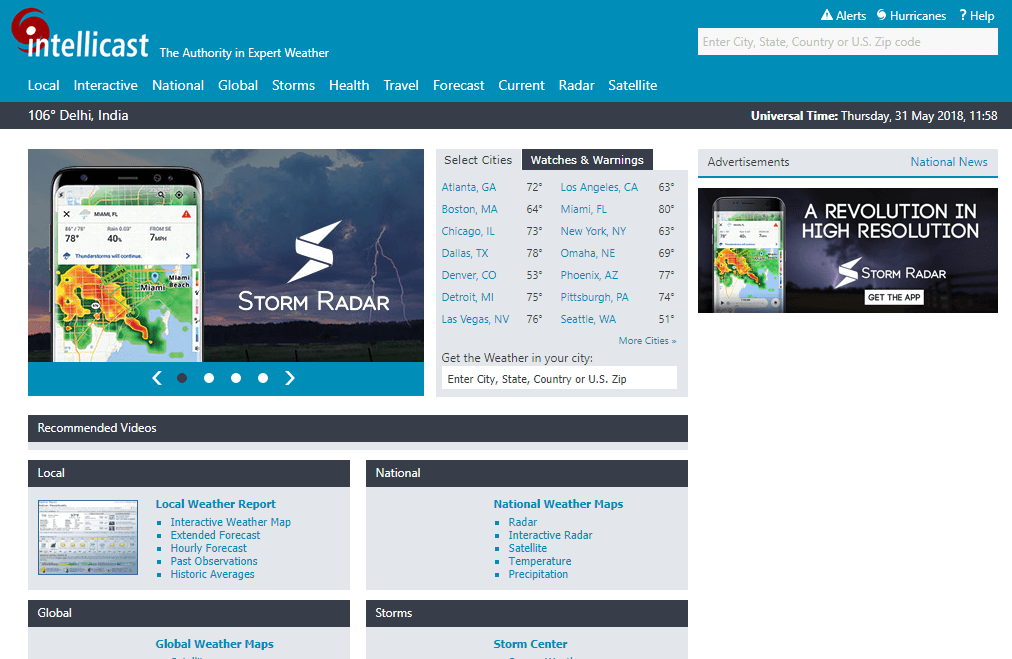Image resolution: width=1012 pixels, height=659 pixels.
Task: Open the Local Weather Report thumbnail
Action: [x=88, y=537]
